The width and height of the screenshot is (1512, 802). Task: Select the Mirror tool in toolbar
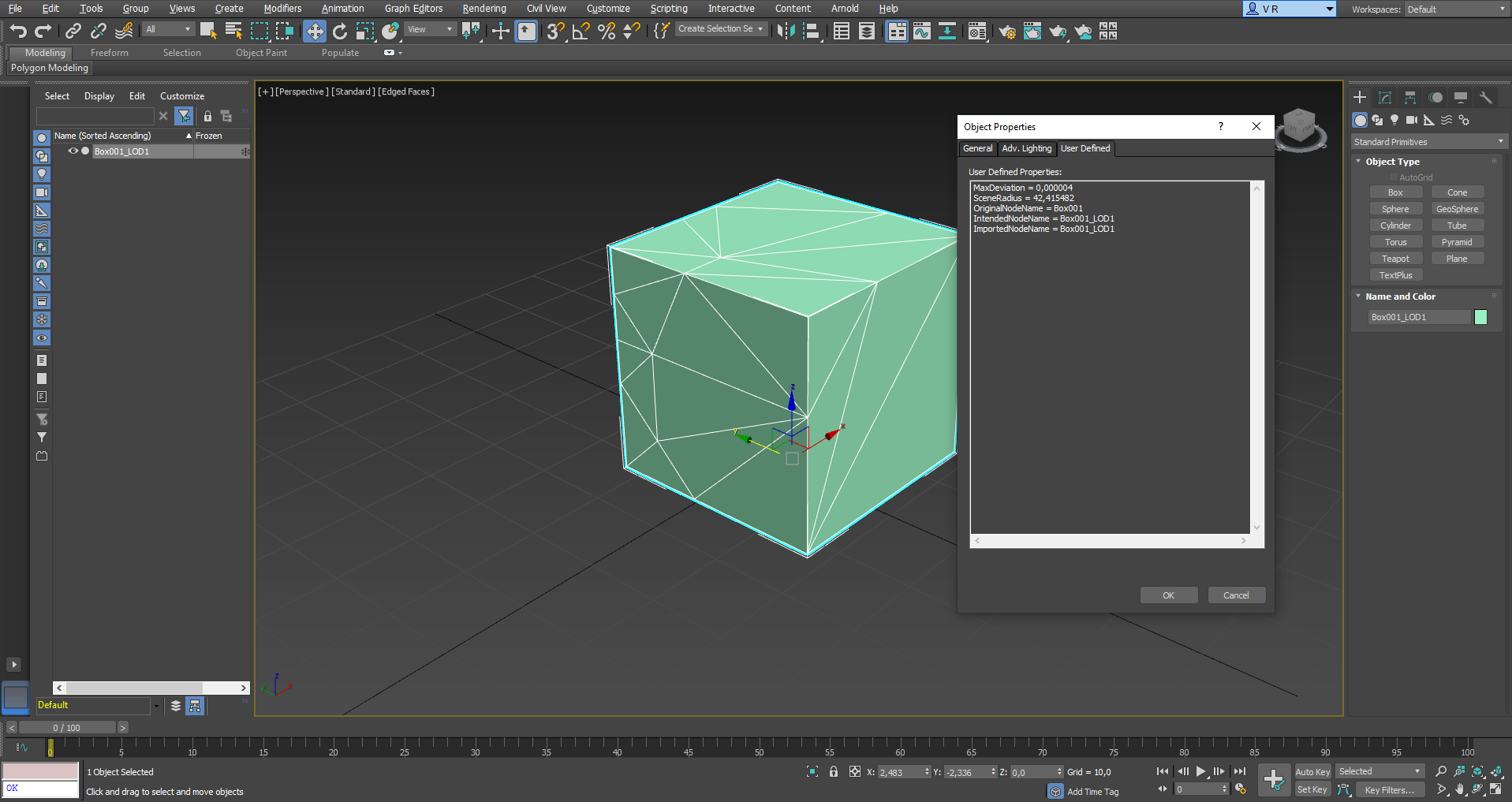click(x=786, y=31)
